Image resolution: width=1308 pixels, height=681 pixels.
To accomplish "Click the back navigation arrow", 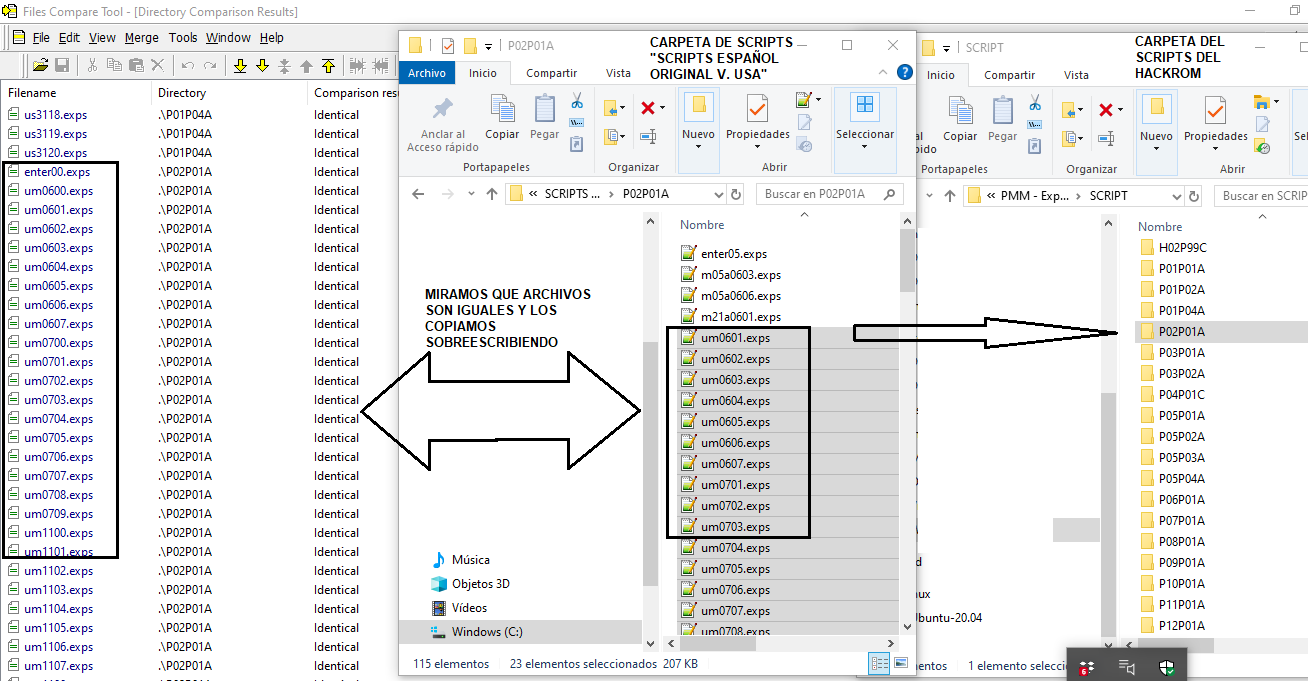I will [x=418, y=193].
